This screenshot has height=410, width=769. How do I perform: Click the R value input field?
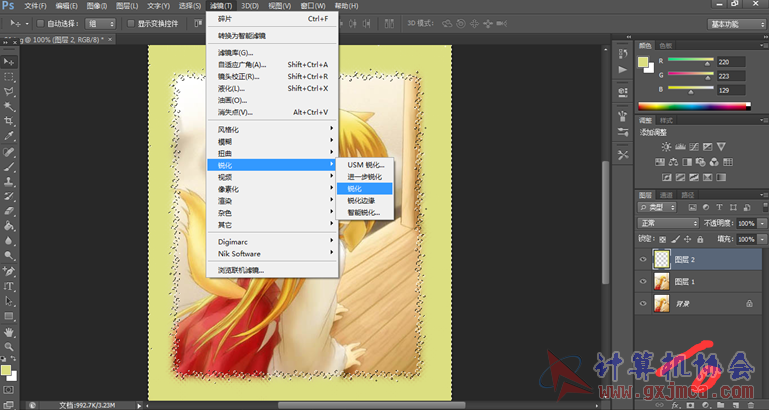[731, 62]
